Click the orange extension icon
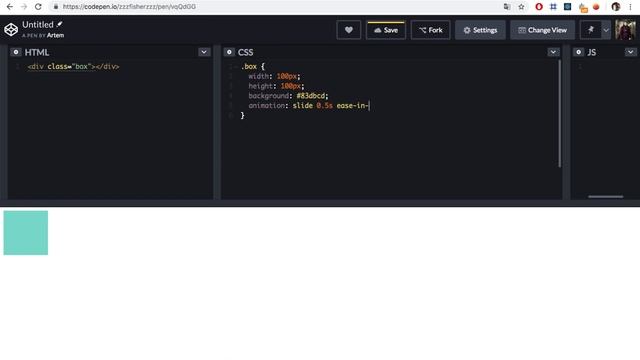 click(583, 7)
